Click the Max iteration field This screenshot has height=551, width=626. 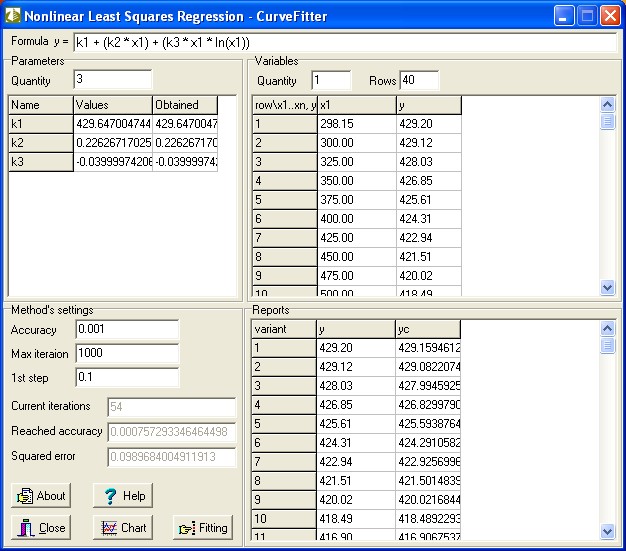(126, 354)
